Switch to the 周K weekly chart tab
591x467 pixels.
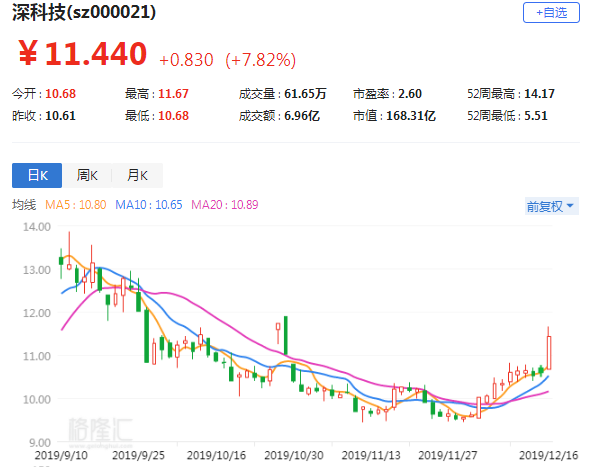[87, 175]
